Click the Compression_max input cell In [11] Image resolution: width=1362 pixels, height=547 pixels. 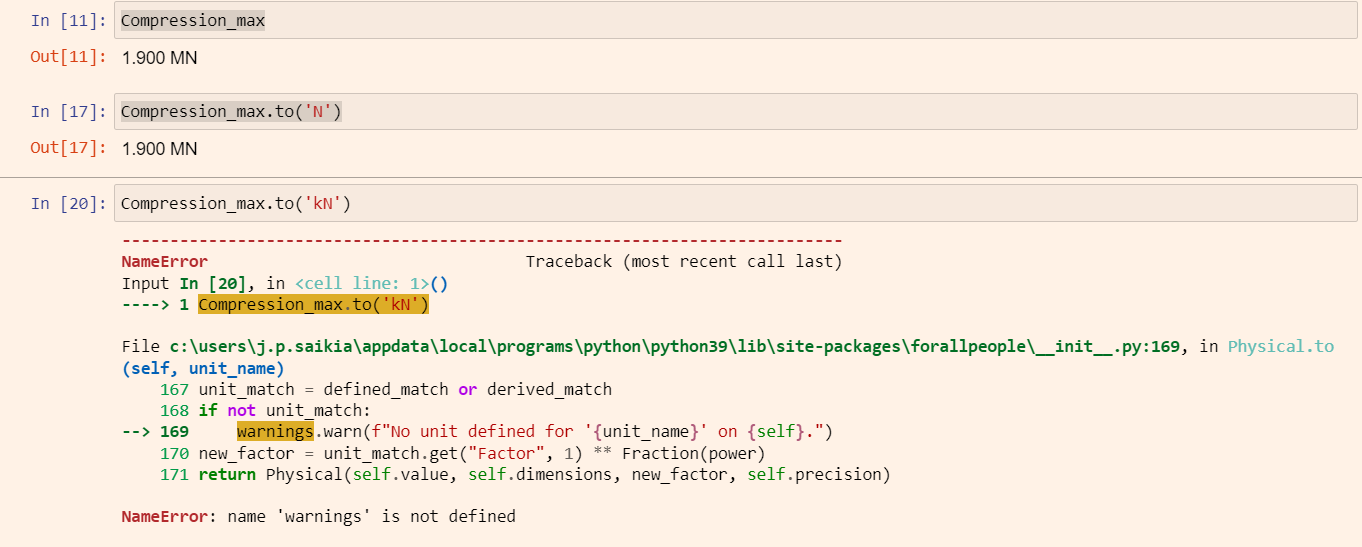[x=735, y=21]
